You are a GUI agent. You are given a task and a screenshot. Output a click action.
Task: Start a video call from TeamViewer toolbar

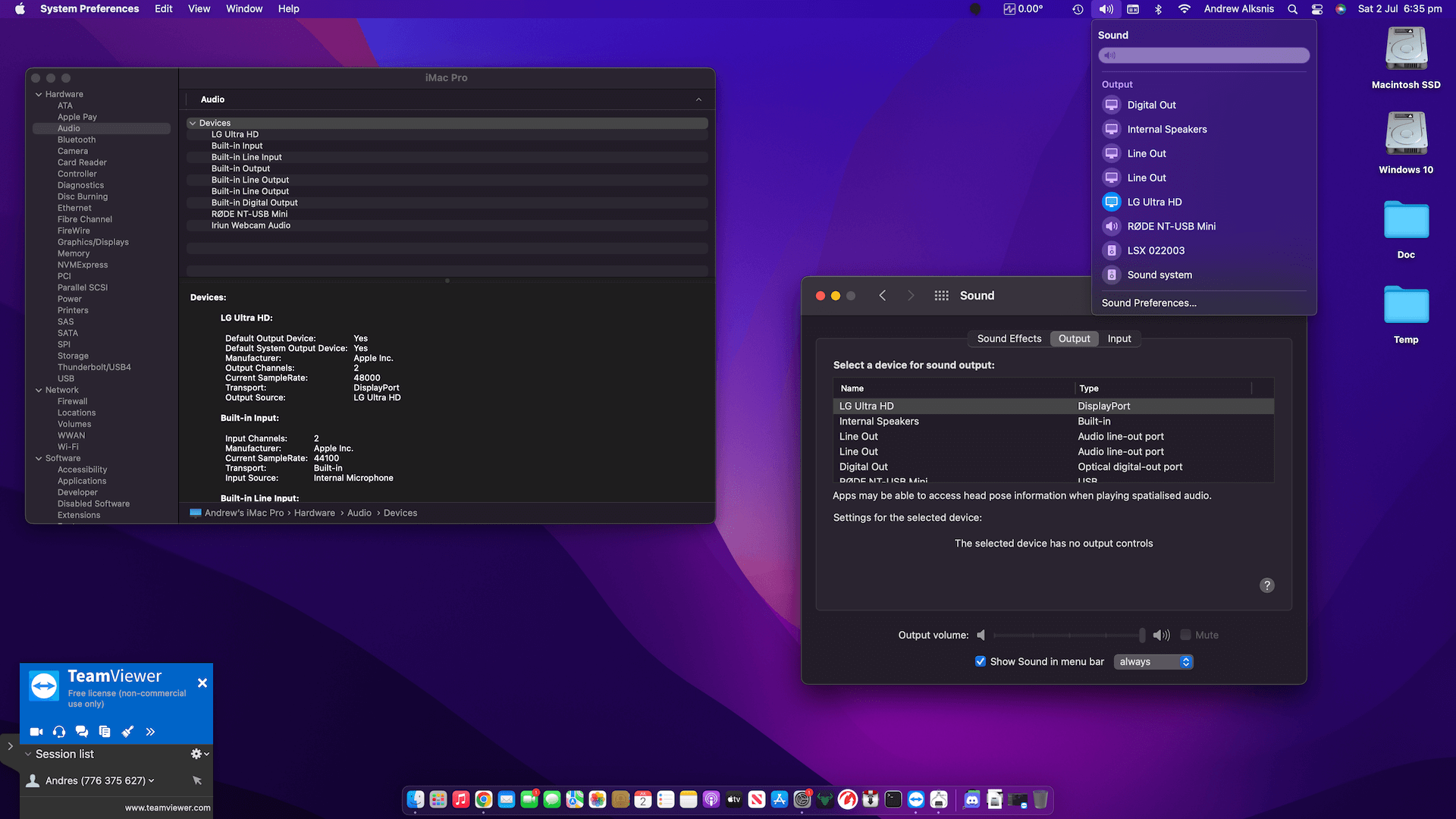pyautogui.click(x=36, y=731)
